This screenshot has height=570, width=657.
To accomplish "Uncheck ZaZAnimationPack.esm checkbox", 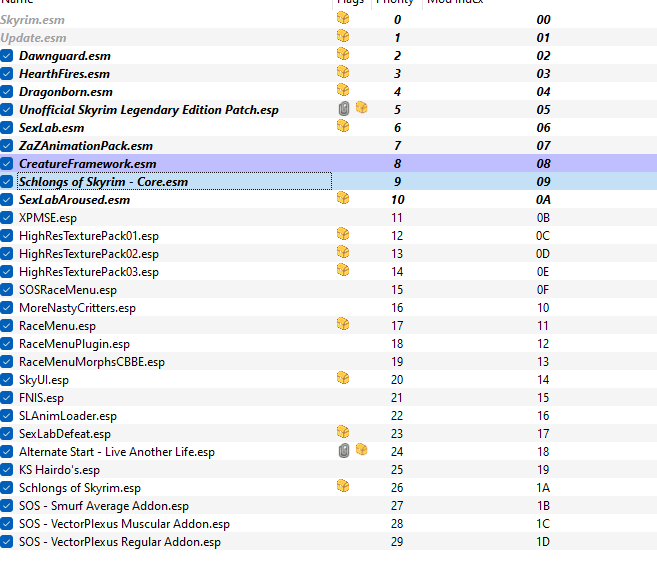I will pyautogui.click(x=6, y=146).
